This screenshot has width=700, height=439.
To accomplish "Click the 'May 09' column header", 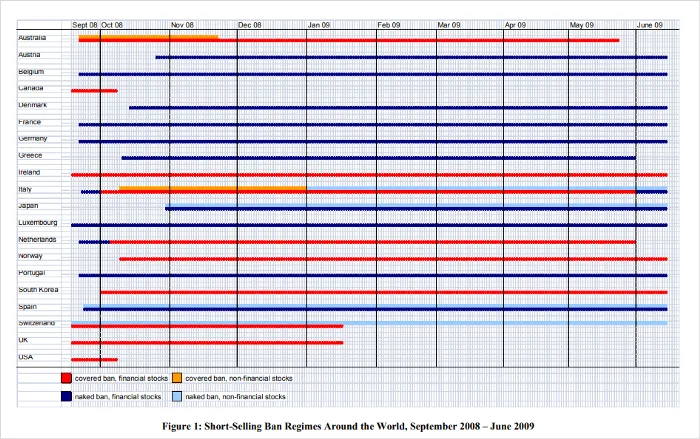I will click(582, 25).
